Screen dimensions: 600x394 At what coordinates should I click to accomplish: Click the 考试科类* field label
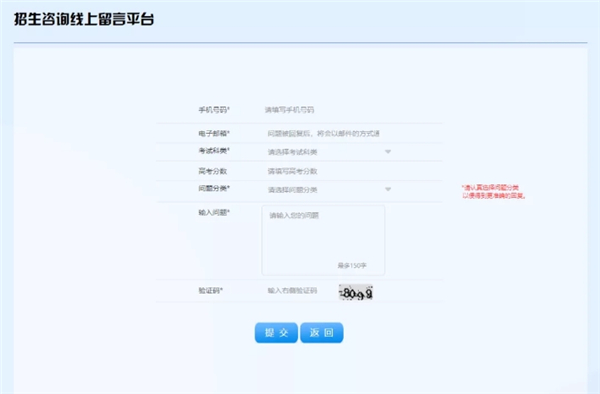[214, 151]
